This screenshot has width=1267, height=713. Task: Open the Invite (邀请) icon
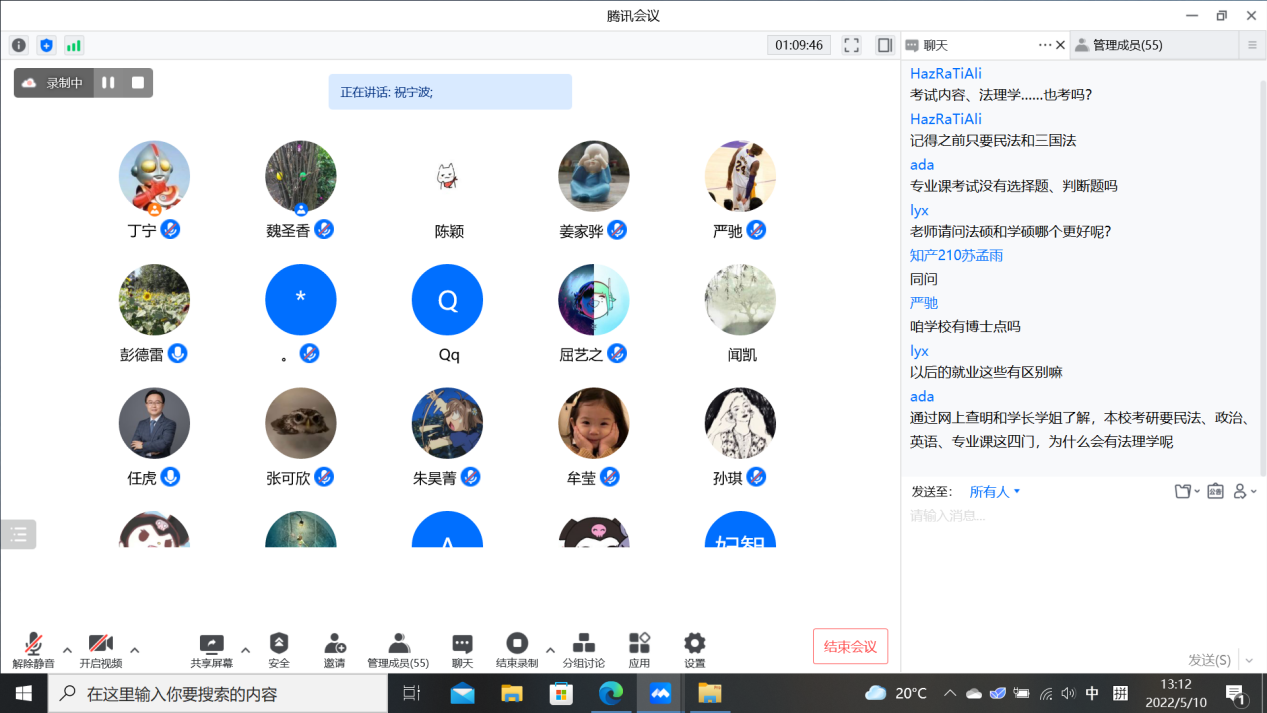334,650
